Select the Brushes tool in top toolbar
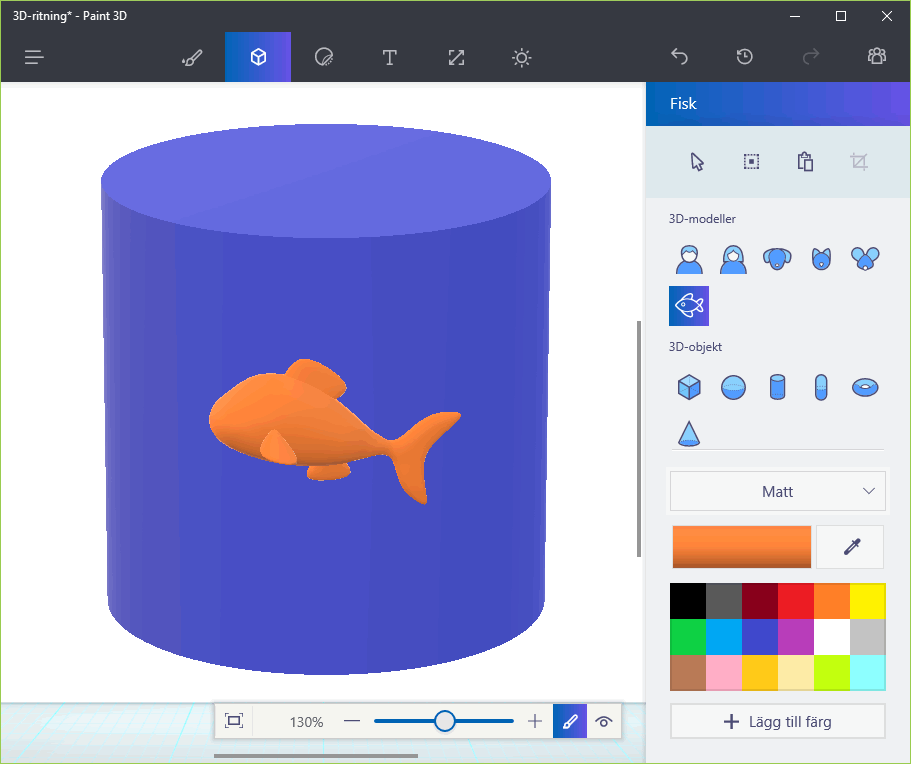Screen dimensions: 911x764 (192, 57)
